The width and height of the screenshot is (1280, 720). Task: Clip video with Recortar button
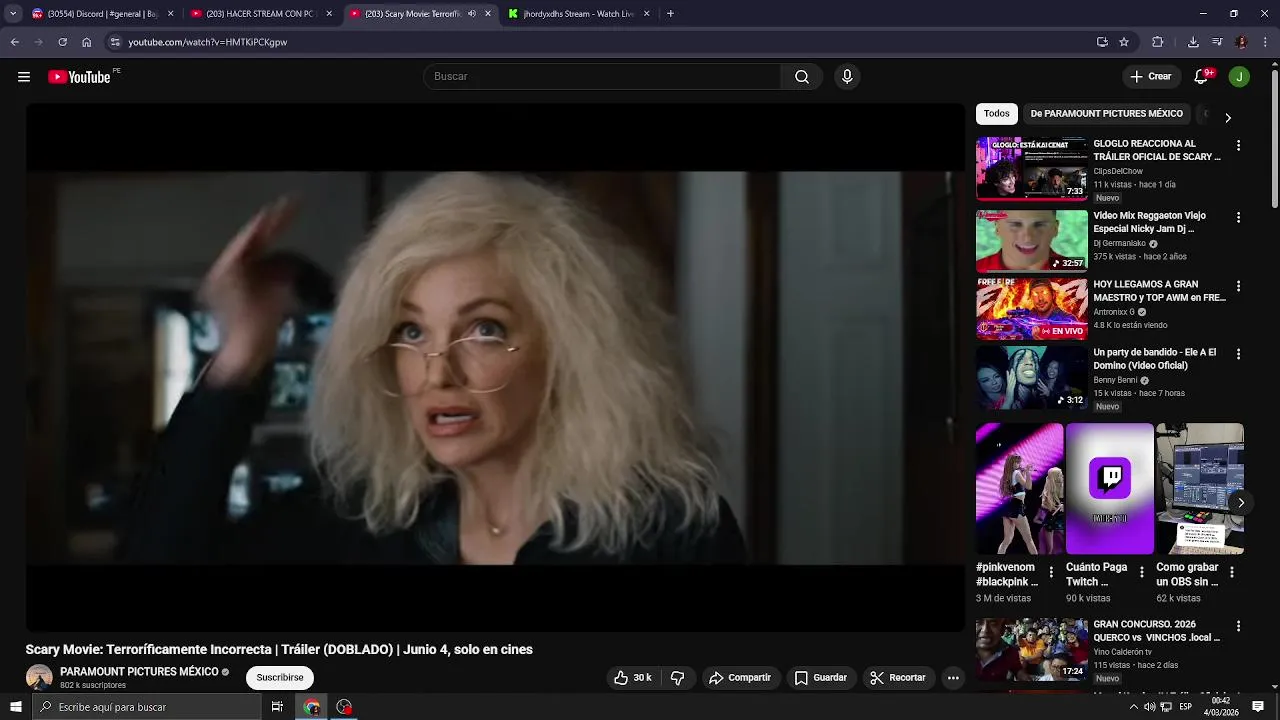tap(898, 678)
